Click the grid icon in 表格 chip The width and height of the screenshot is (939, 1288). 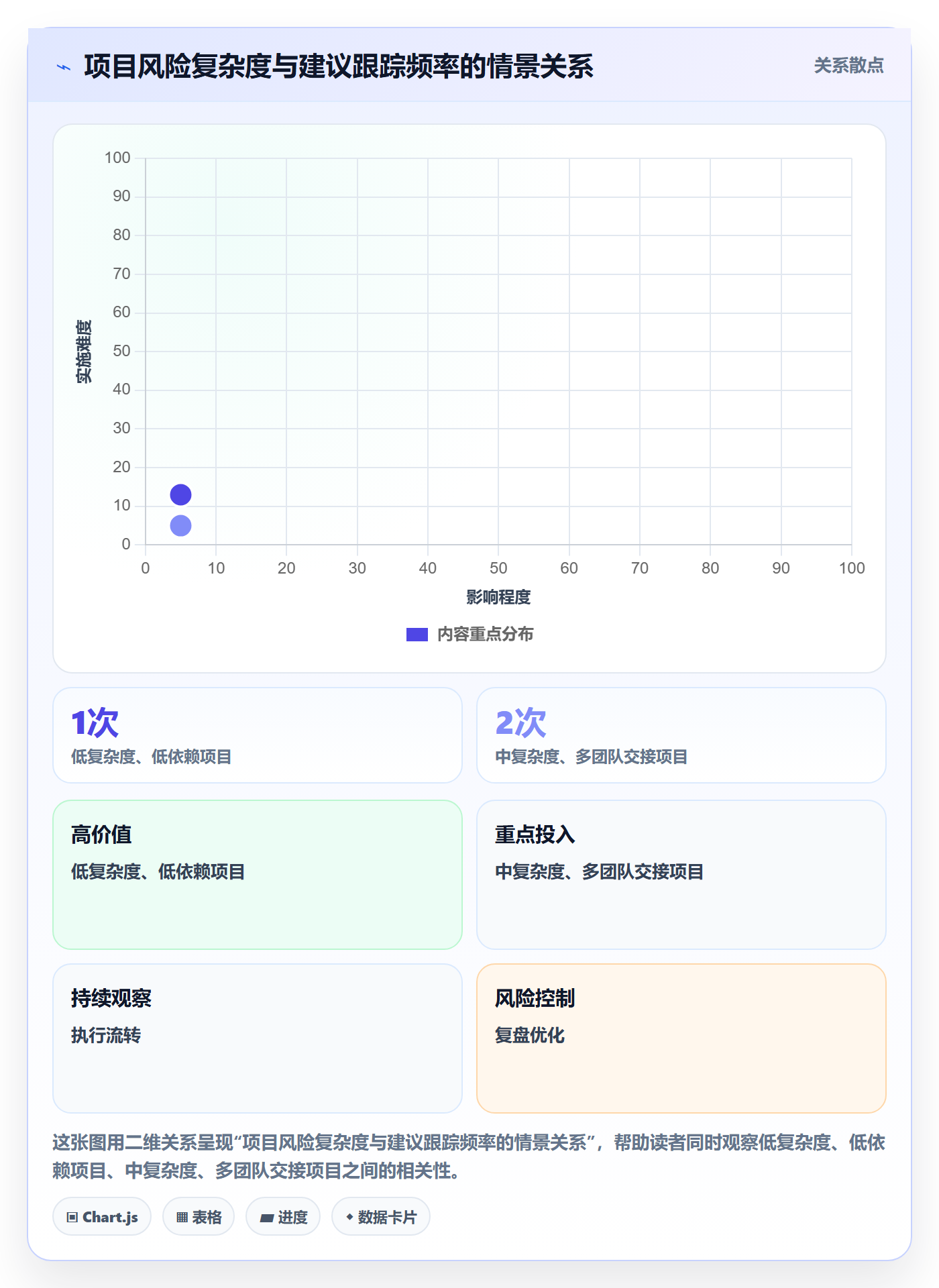[182, 1218]
